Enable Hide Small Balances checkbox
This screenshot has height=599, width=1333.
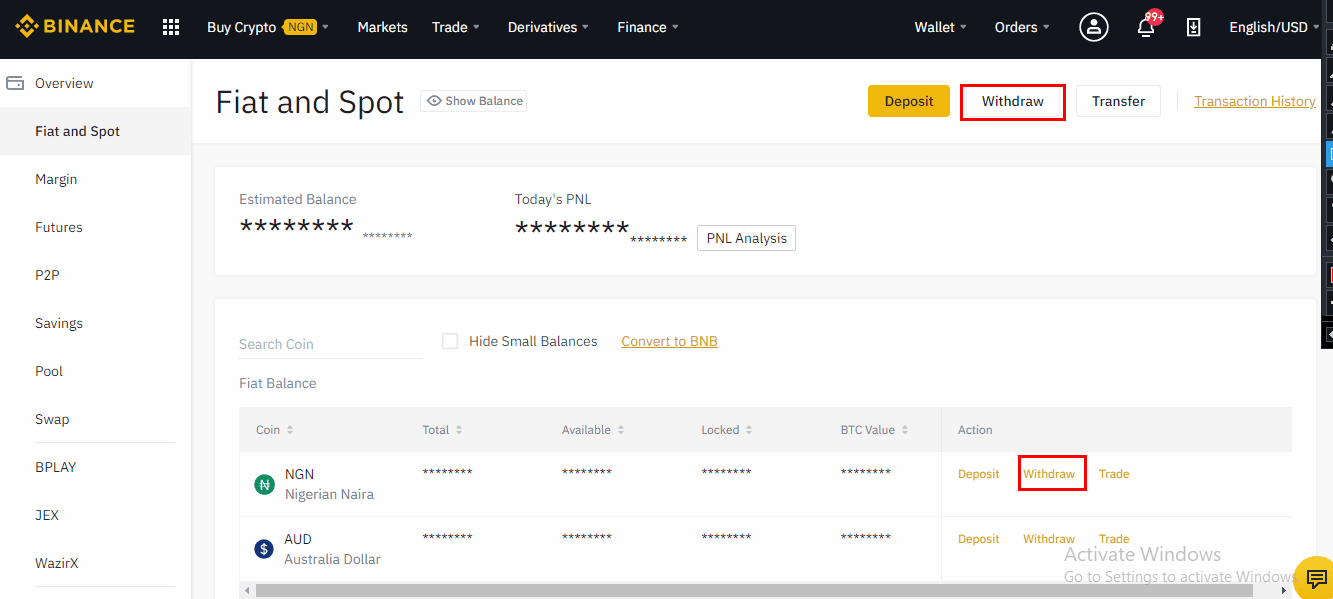point(450,341)
